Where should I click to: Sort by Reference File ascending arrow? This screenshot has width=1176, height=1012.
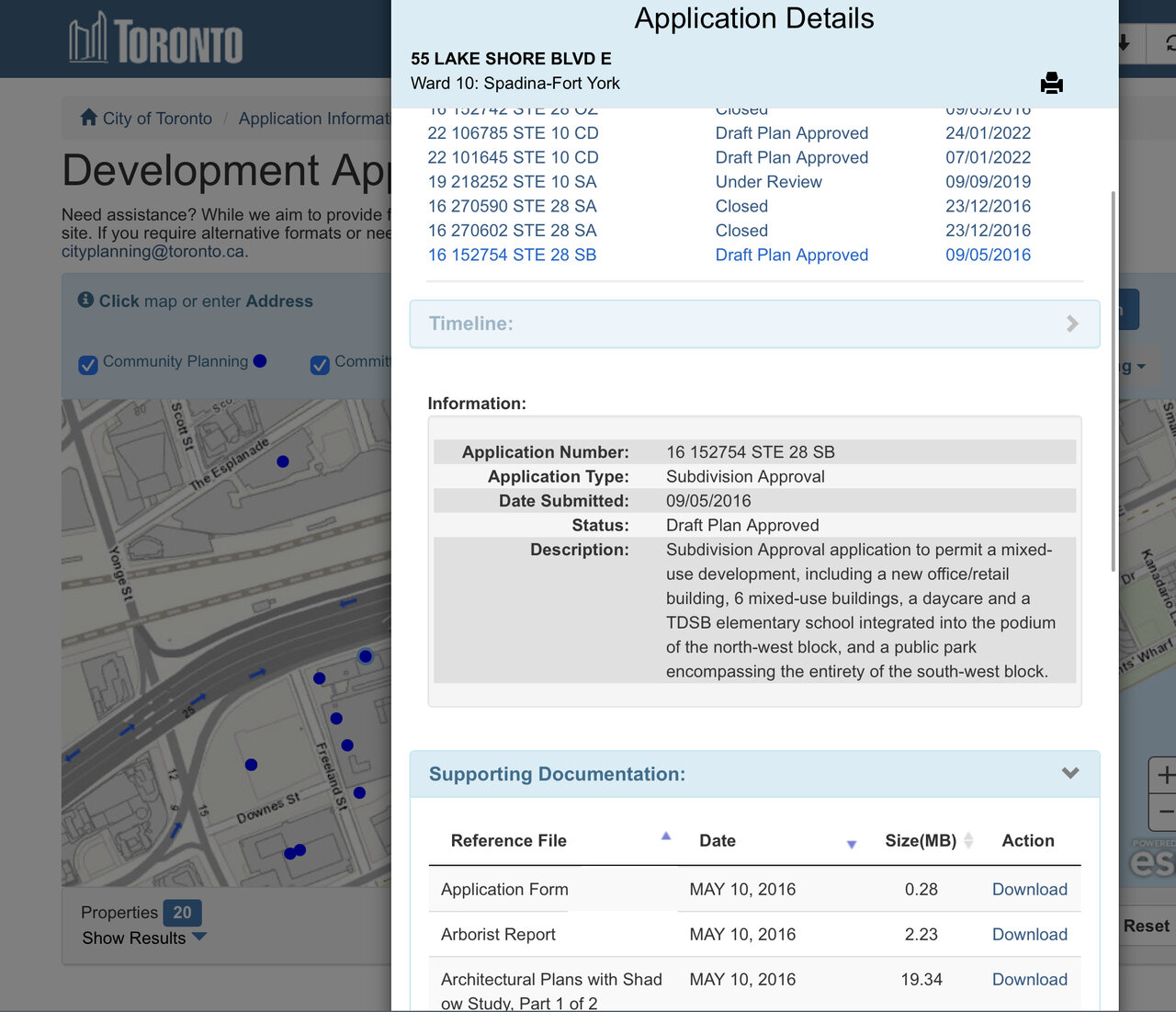coord(666,836)
